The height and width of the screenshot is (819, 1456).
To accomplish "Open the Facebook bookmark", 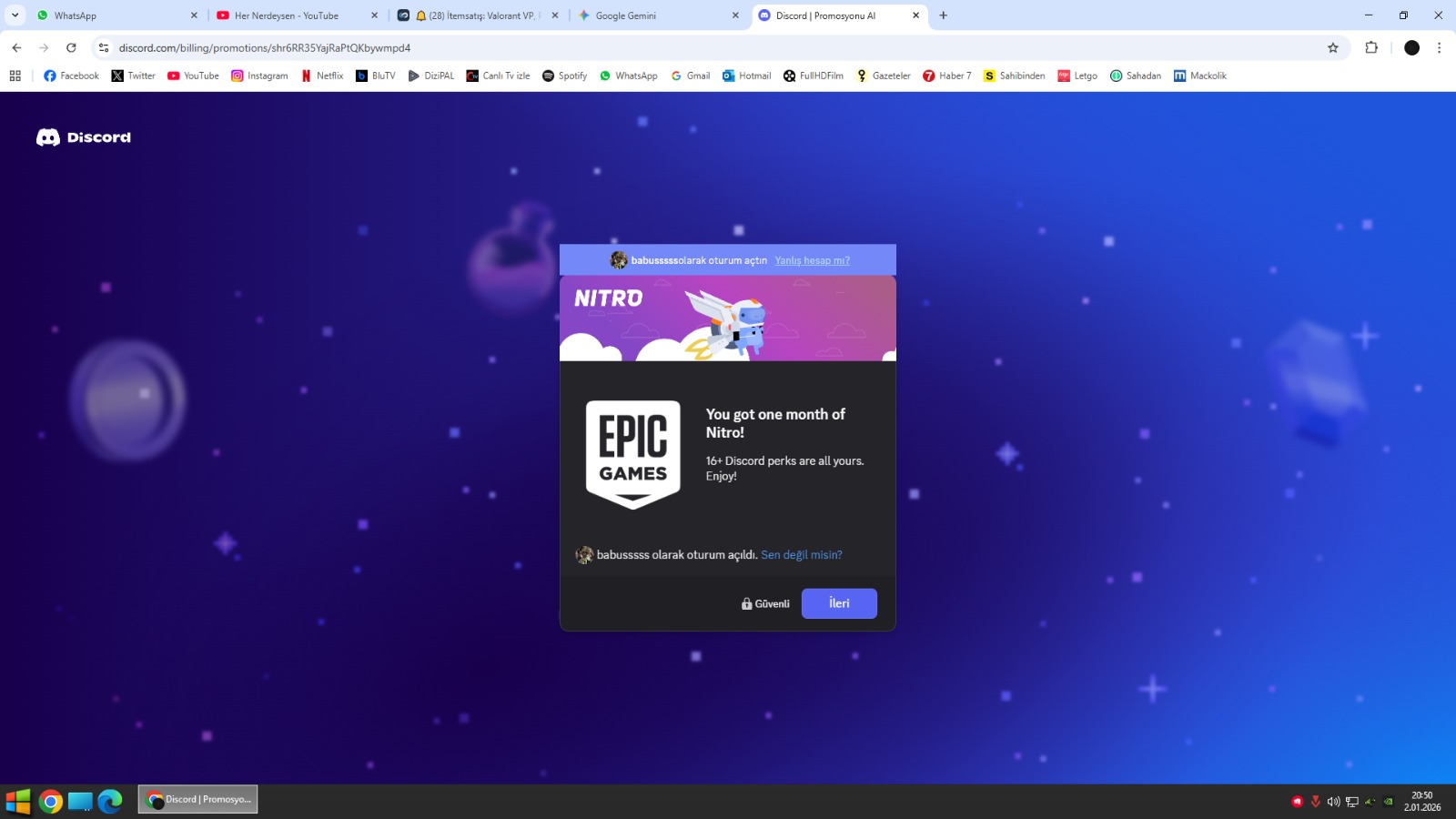I will click(71, 76).
